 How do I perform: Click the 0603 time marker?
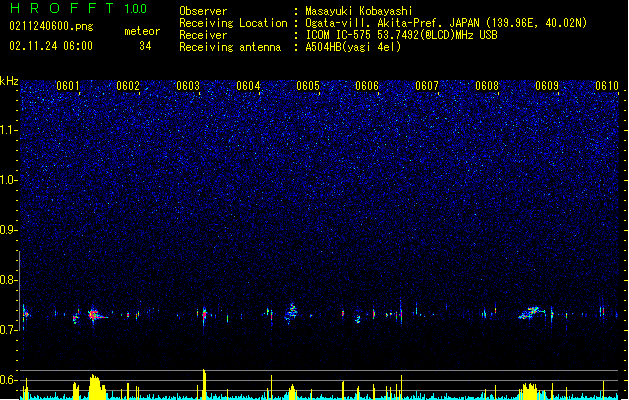pos(188,86)
